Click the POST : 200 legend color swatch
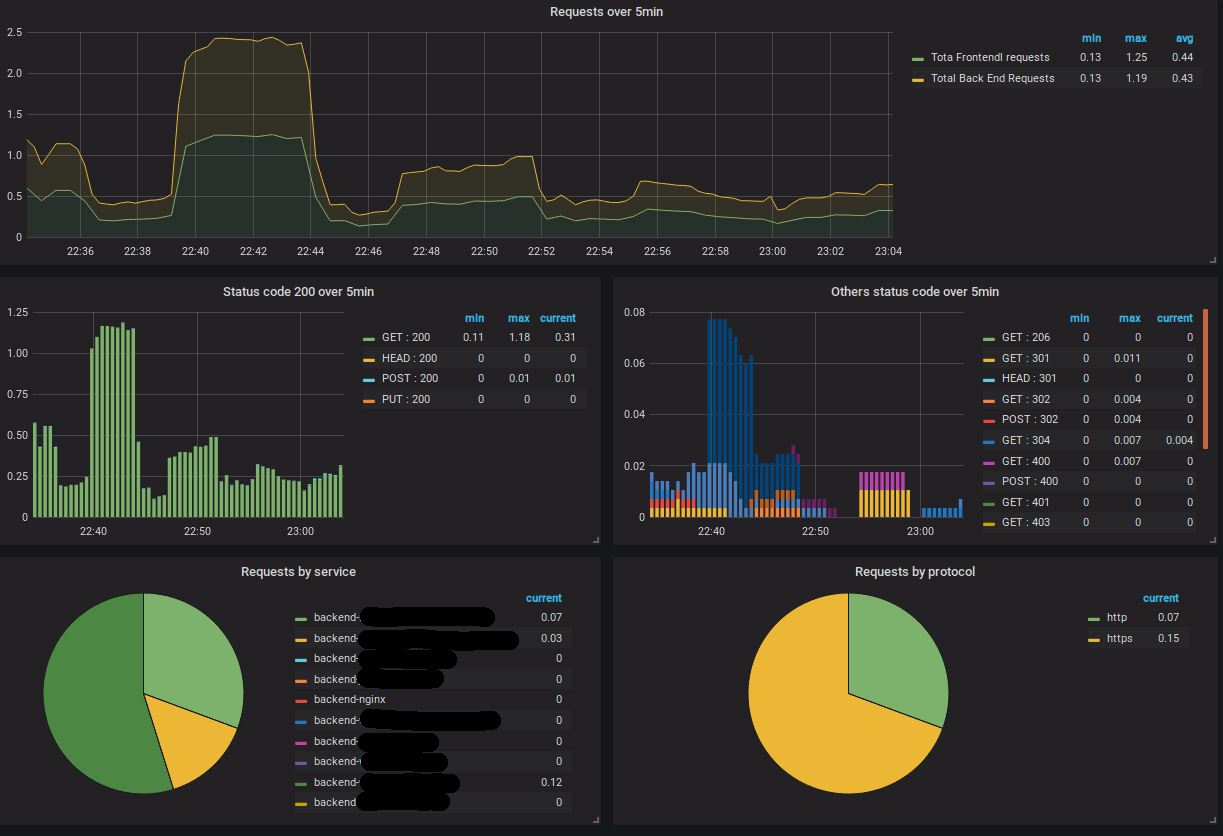This screenshot has height=836, width=1223. coord(369,380)
